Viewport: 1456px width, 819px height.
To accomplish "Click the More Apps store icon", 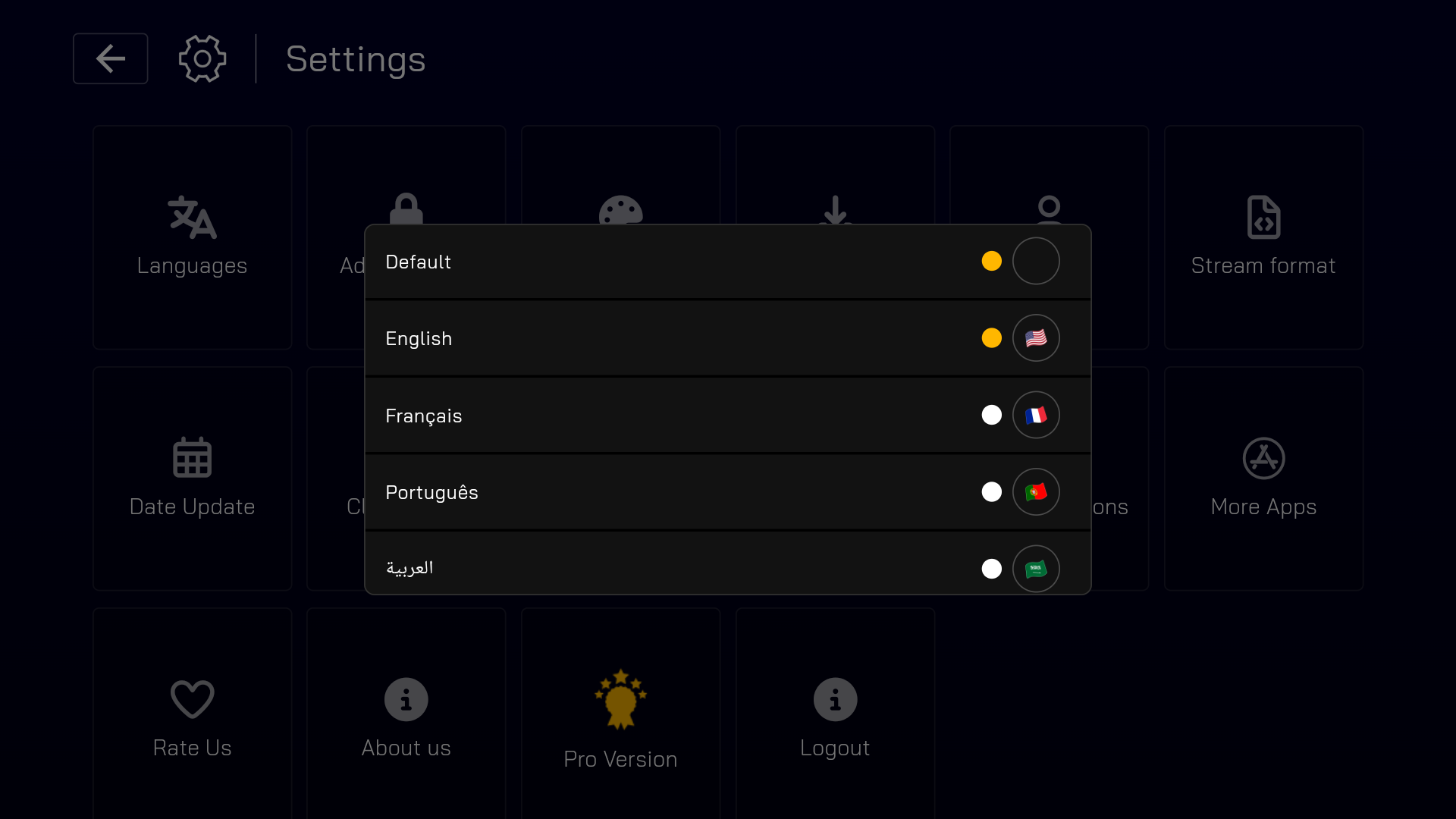I will point(1263,458).
